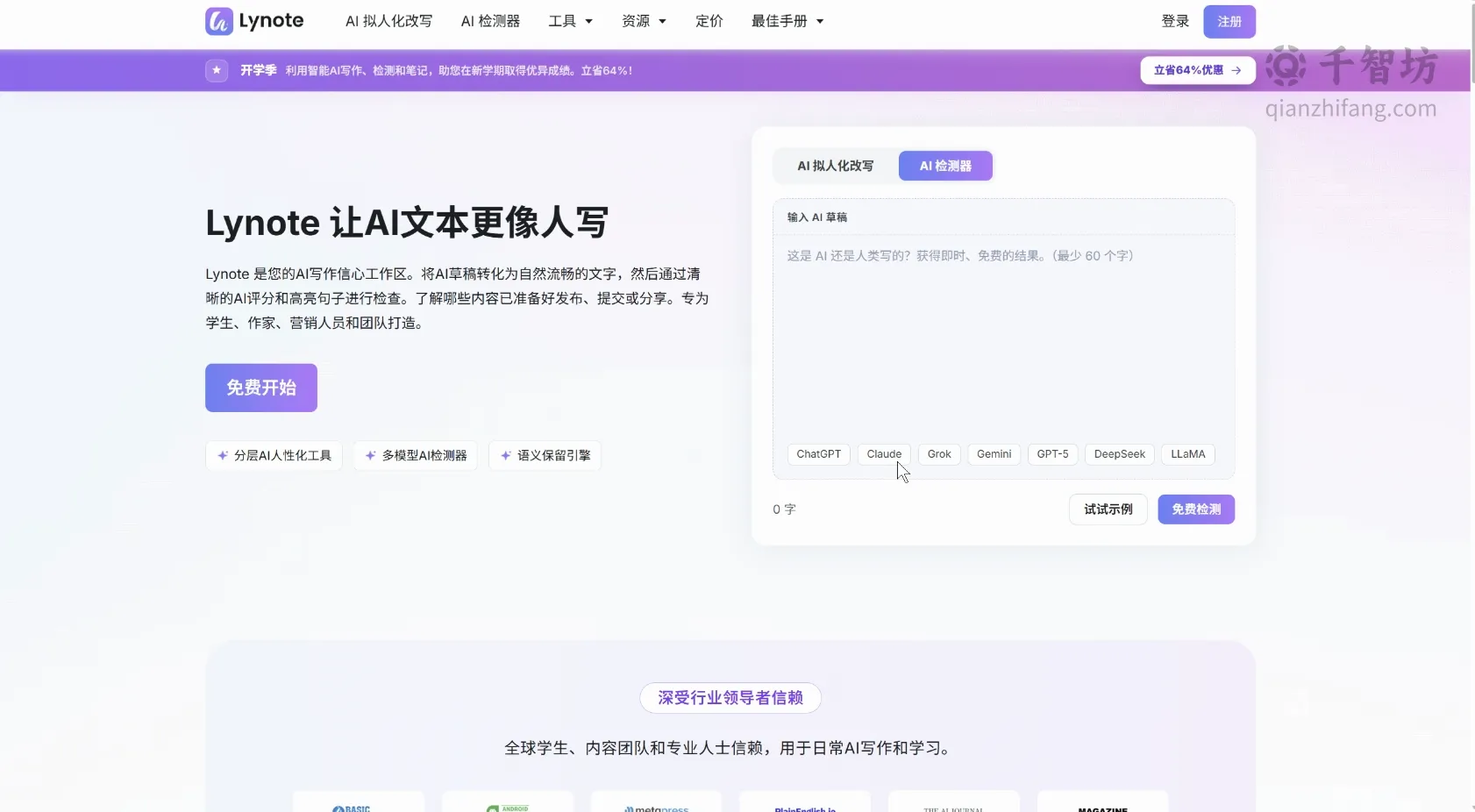The image size is (1475, 812).
Task: Click the Lynote logo icon
Action: point(219,21)
